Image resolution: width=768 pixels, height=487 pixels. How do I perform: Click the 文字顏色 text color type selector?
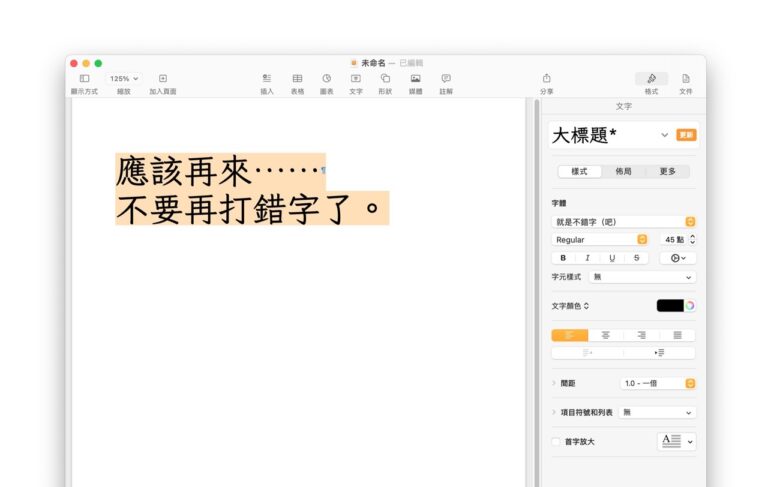[x=571, y=306]
